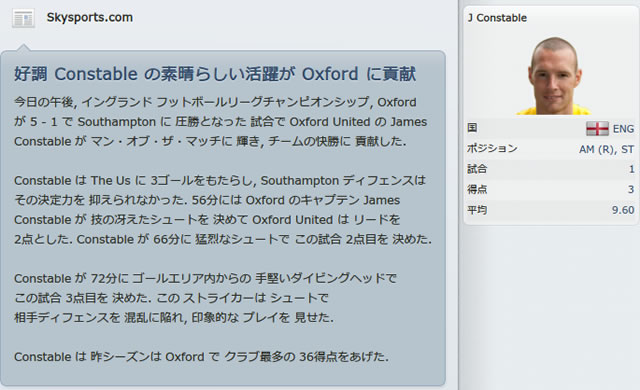Click the 平均 row label
Screen dimensions: 640x390
(477, 210)
